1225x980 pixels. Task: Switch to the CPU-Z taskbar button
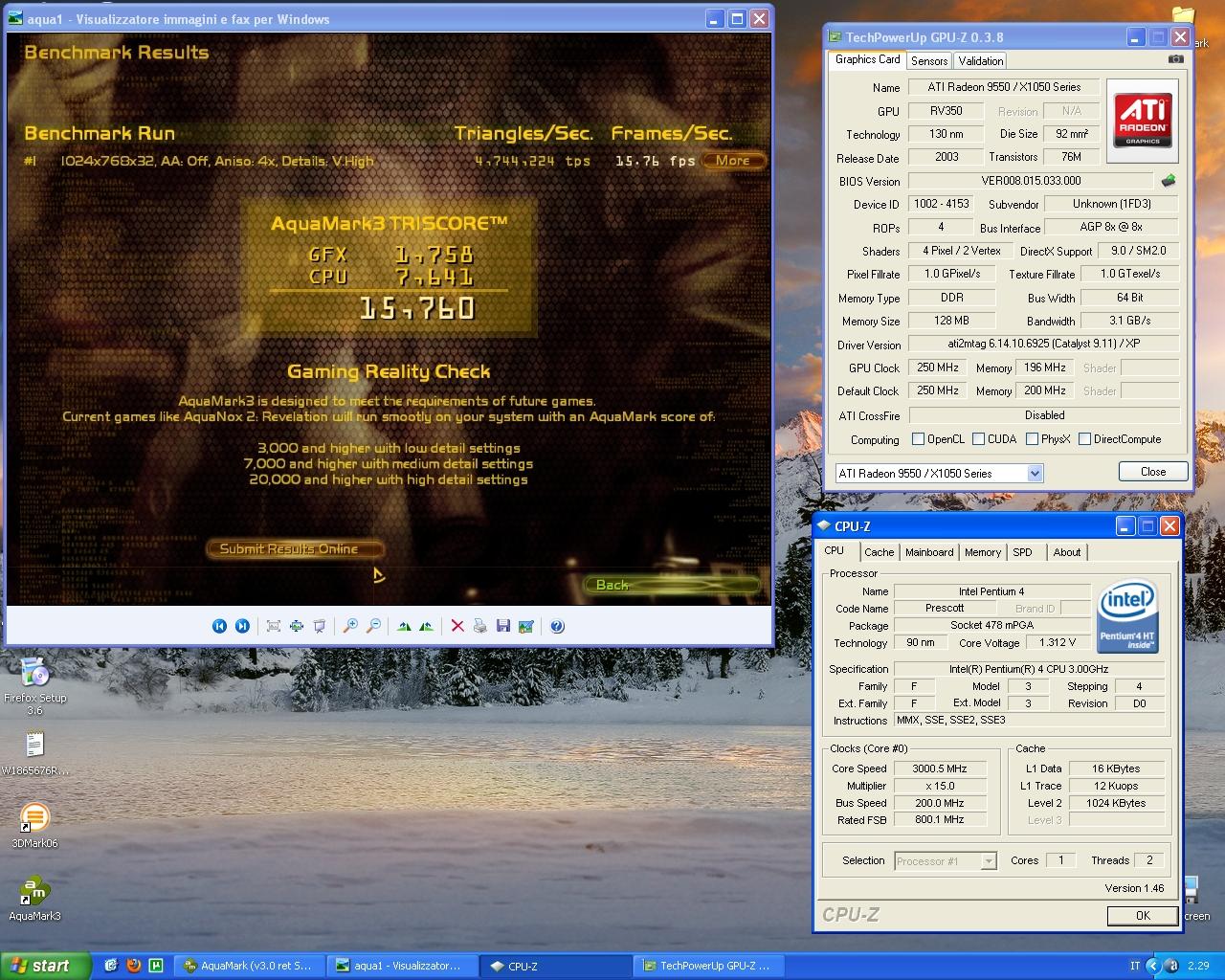pyautogui.click(x=555, y=966)
